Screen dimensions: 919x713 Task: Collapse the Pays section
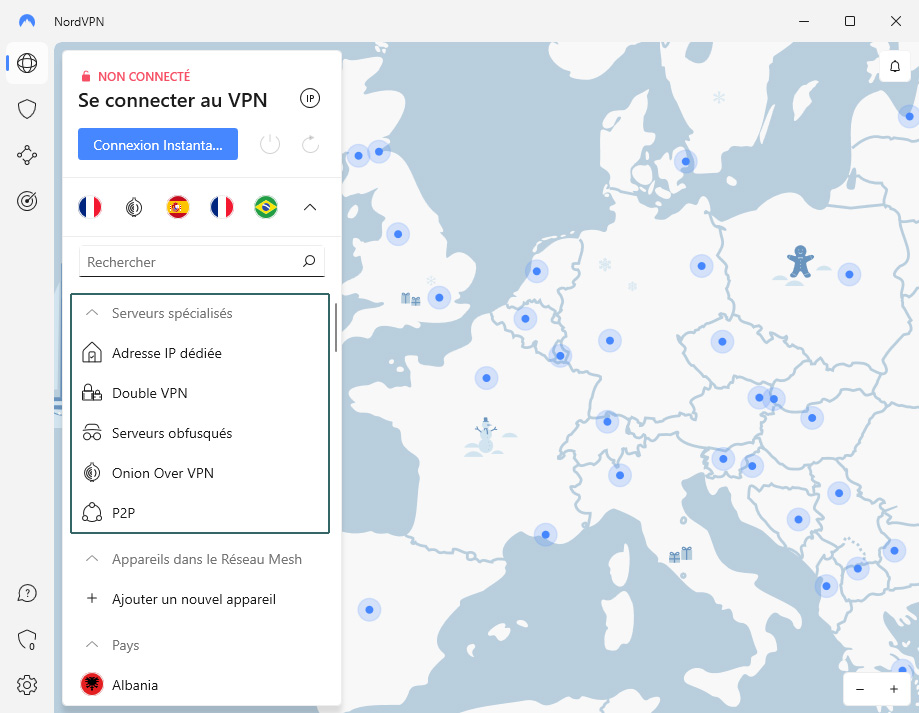coord(91,644)
